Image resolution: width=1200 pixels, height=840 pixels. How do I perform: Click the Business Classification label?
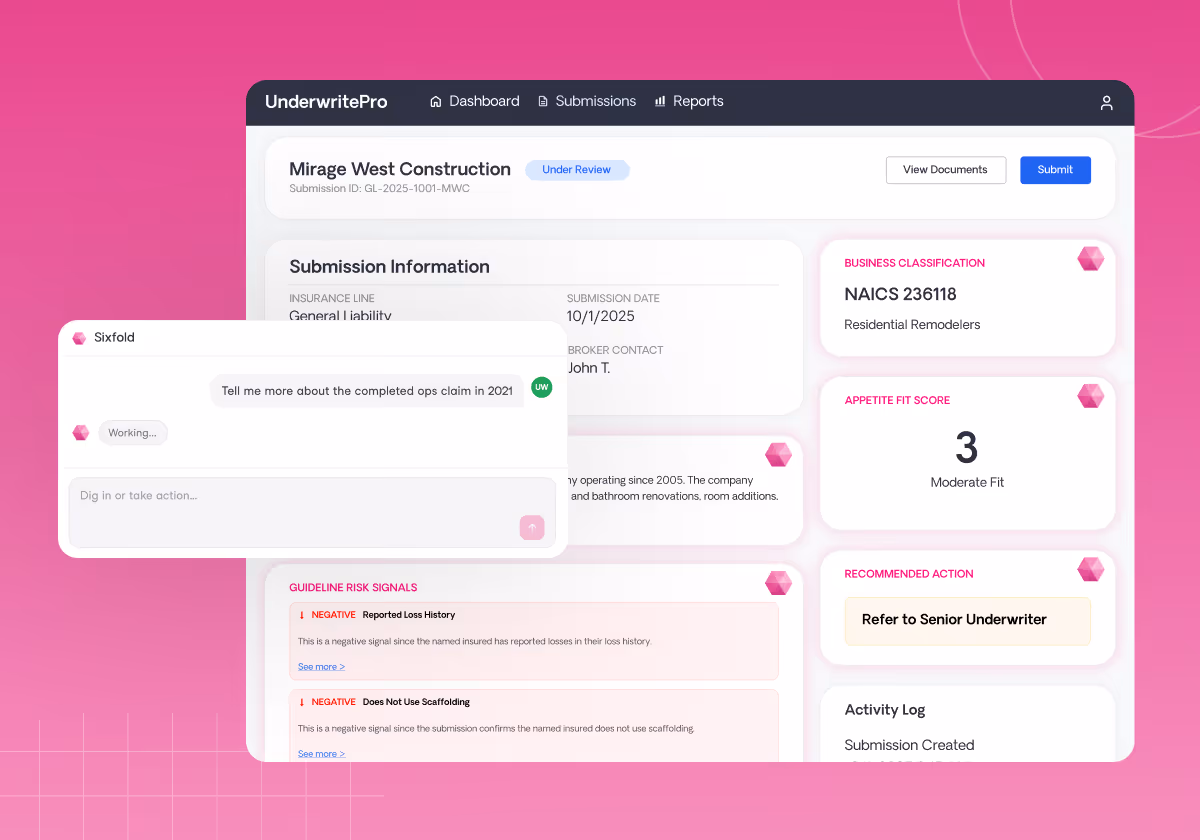pos(914,263)
